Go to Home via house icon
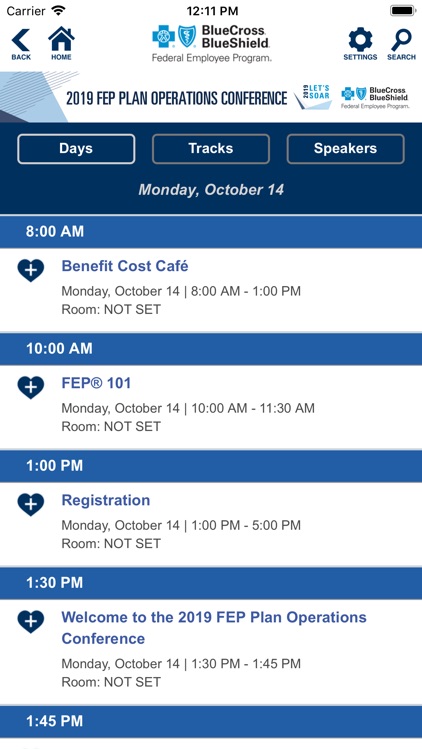Screen dimensions: 422x750 coord(61,44)
